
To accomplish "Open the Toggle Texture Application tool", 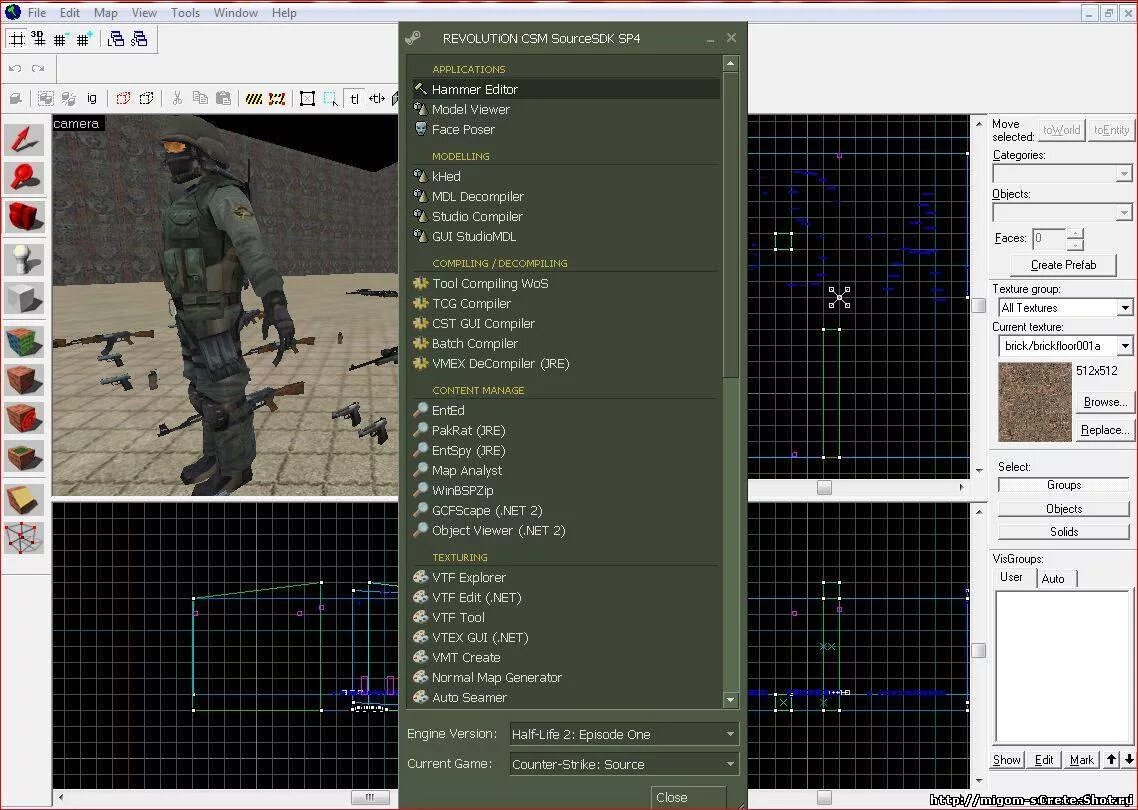I will 24,340.
